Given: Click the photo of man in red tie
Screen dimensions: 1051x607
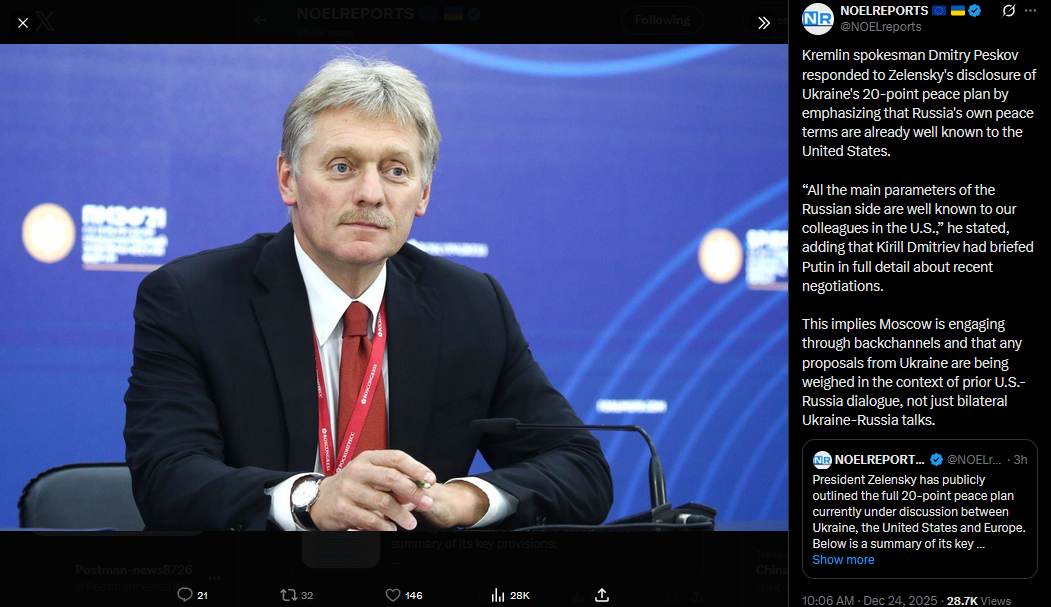Looking at the screenshot, I should click(394, 287).
